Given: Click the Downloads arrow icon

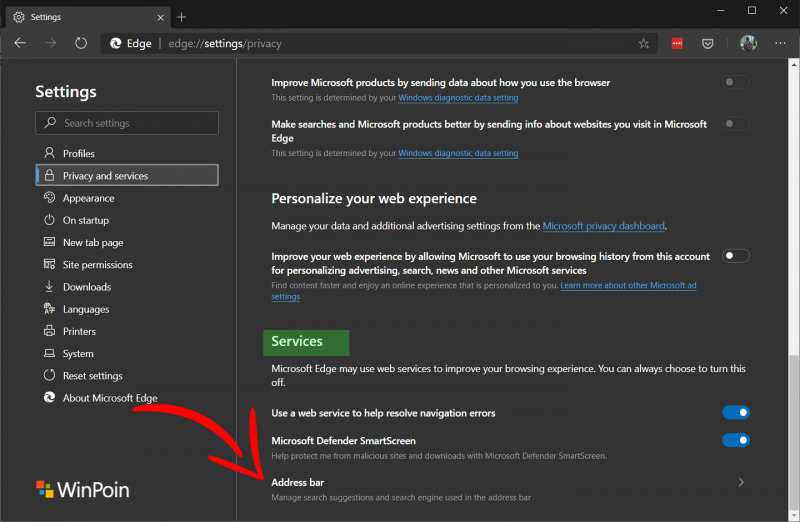Looking at the screenshot, I should (49, 286).
